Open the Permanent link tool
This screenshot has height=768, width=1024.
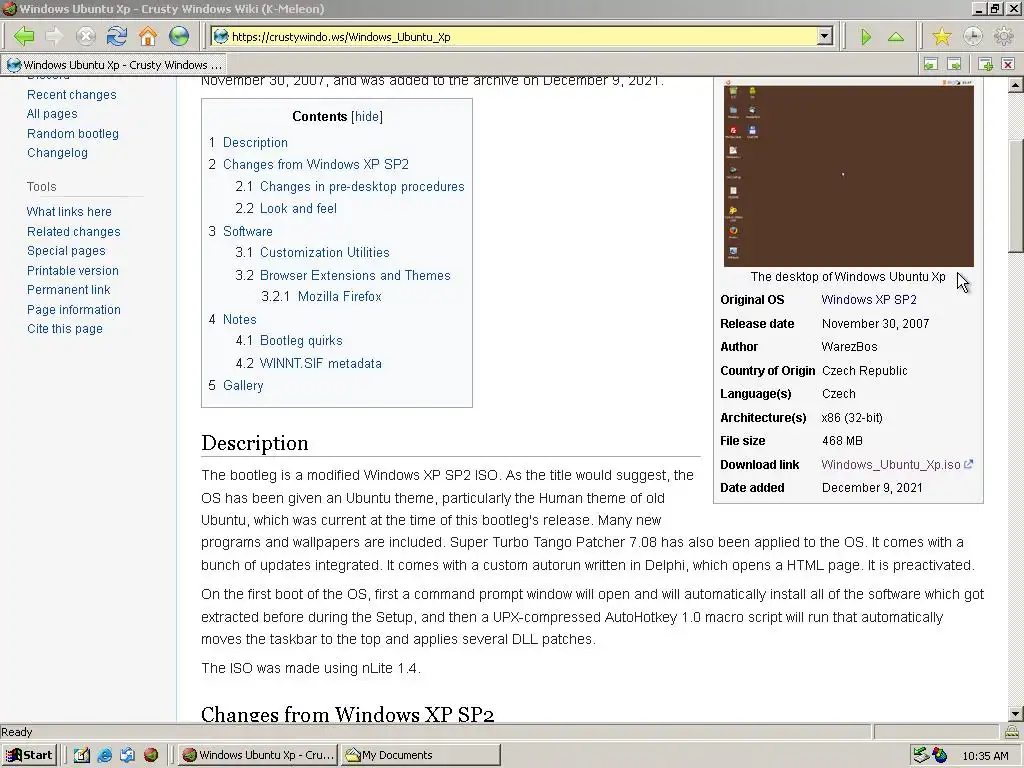(69, 290)
